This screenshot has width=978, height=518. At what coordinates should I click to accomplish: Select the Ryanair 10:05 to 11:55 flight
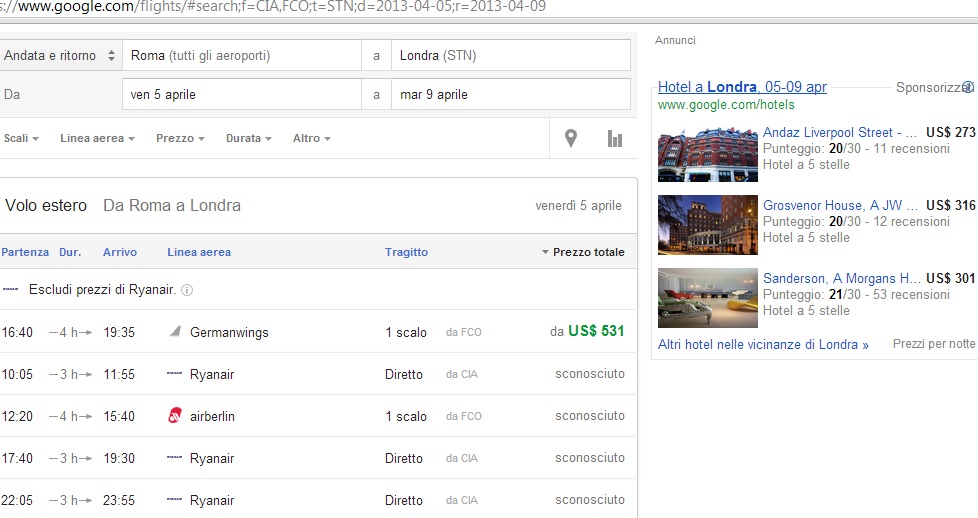pyautogui.click(x=319, y=374)
